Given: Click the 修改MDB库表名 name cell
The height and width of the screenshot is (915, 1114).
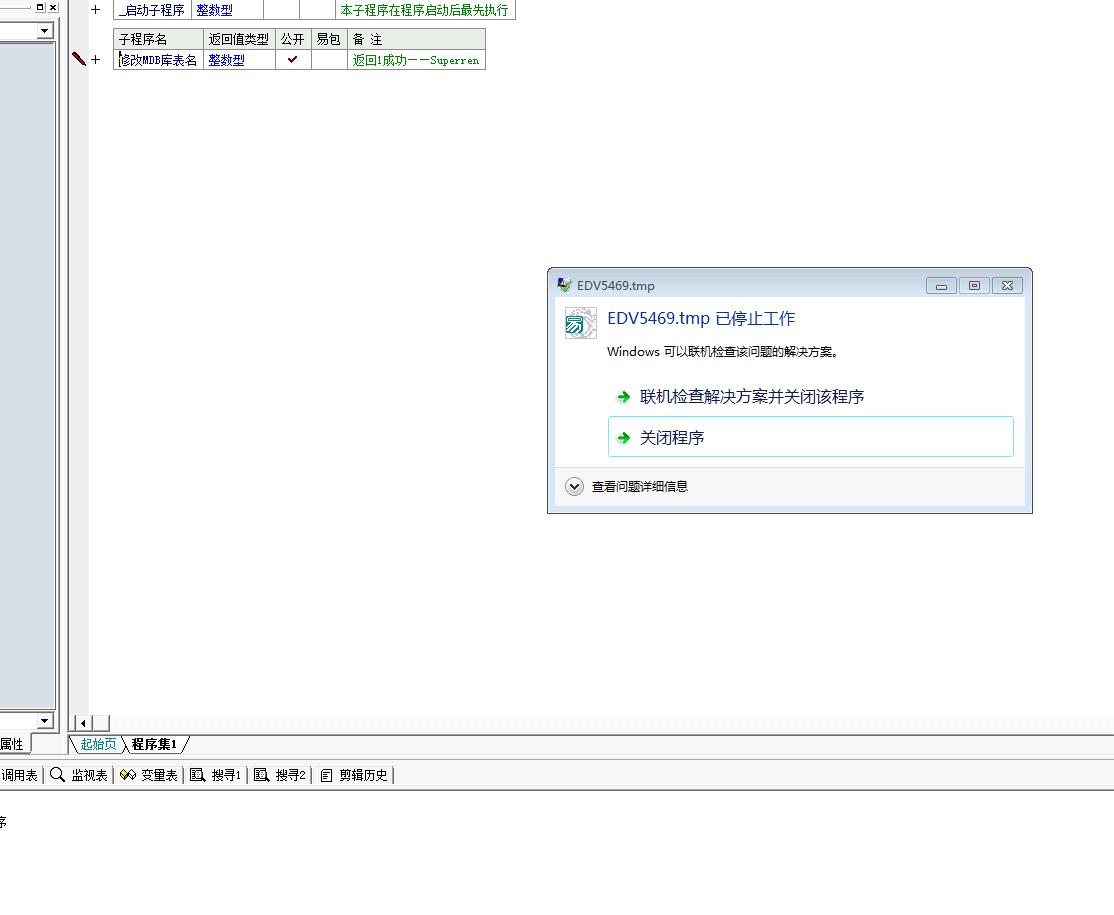Looking at the screenshot, I should click(158, 60).
